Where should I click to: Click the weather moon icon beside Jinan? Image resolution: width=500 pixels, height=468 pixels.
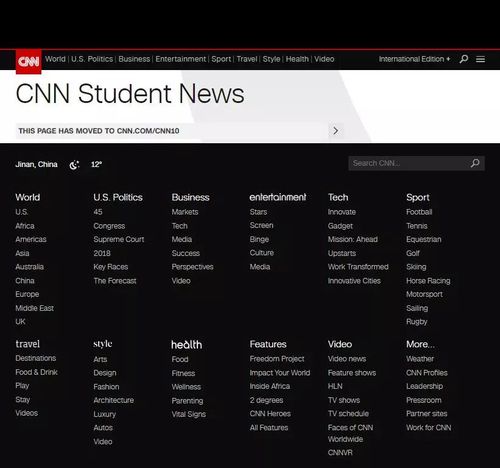click(74, 165)
